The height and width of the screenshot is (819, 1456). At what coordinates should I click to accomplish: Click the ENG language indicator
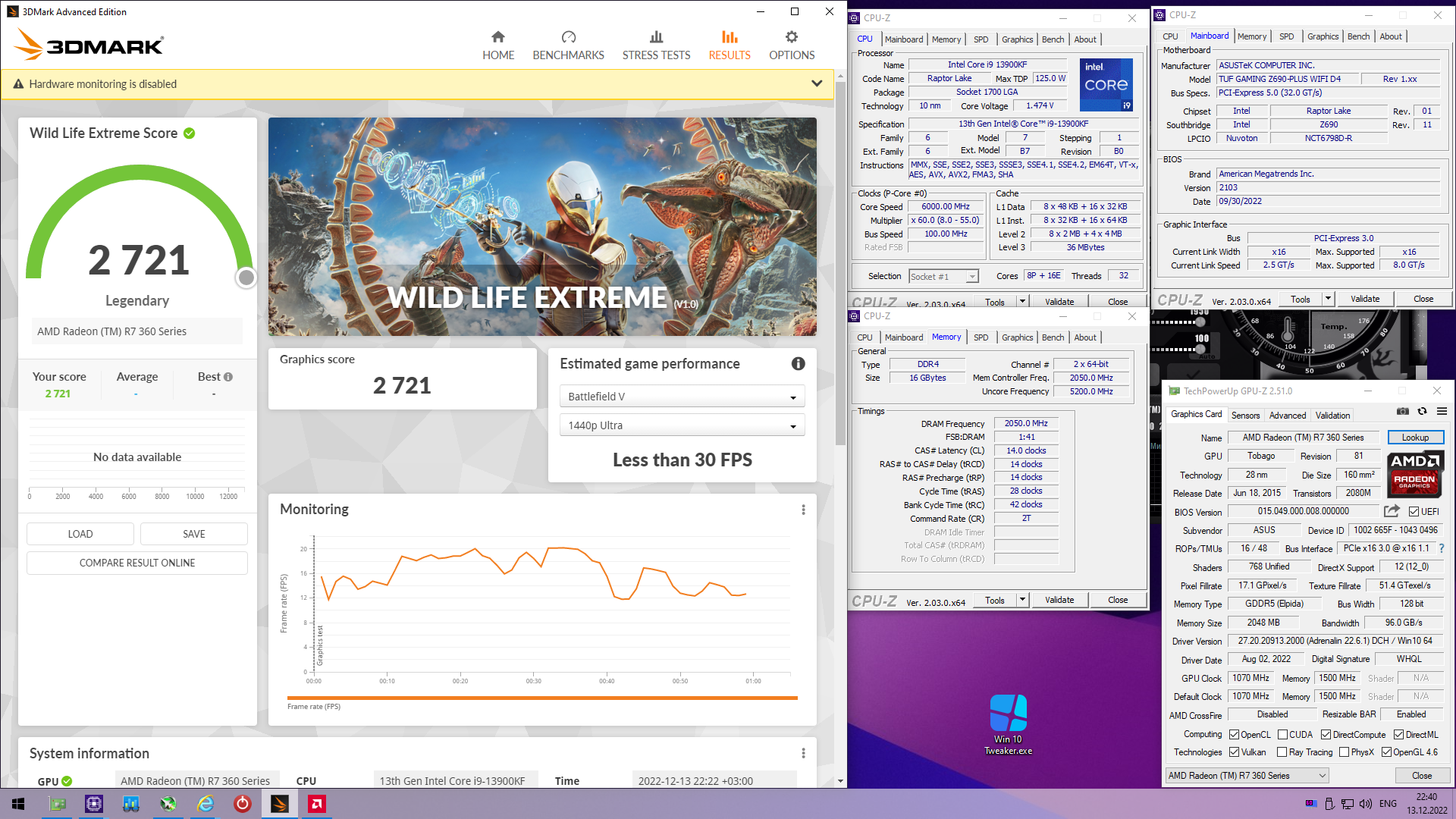pyautogui.click(x=1388, y=804)
